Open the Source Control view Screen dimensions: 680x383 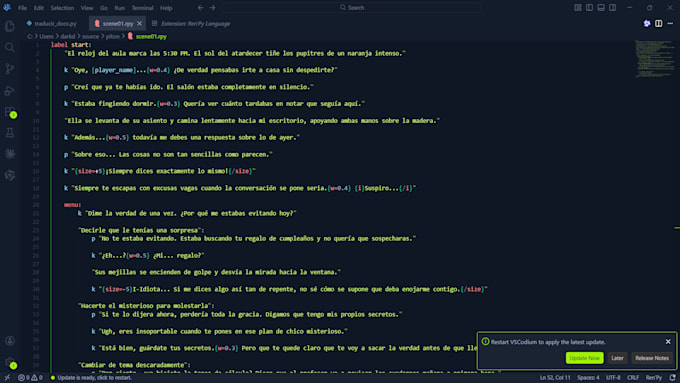10,69
